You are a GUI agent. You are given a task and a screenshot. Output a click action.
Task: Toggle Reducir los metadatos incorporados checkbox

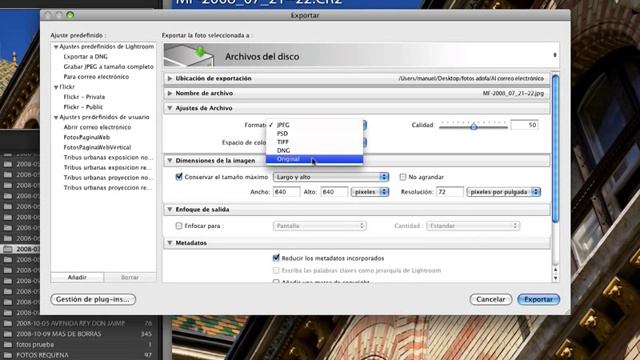[276, 258]
